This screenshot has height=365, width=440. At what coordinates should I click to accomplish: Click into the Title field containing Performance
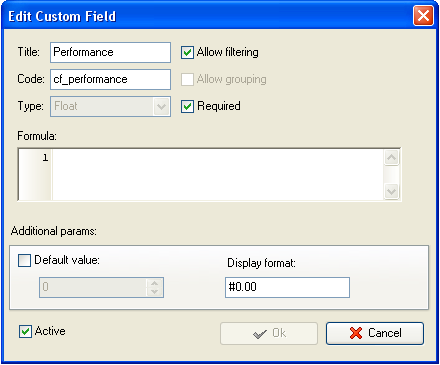pos(110,52)
